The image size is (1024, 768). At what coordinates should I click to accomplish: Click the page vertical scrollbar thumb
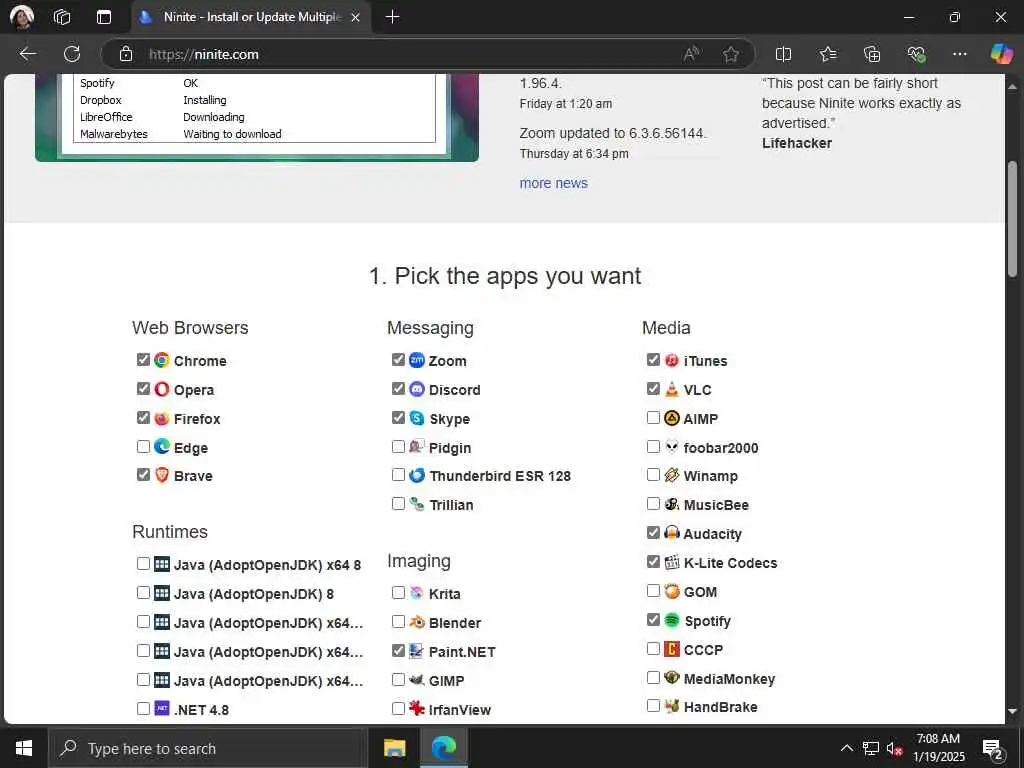[x=1012, y=219]
